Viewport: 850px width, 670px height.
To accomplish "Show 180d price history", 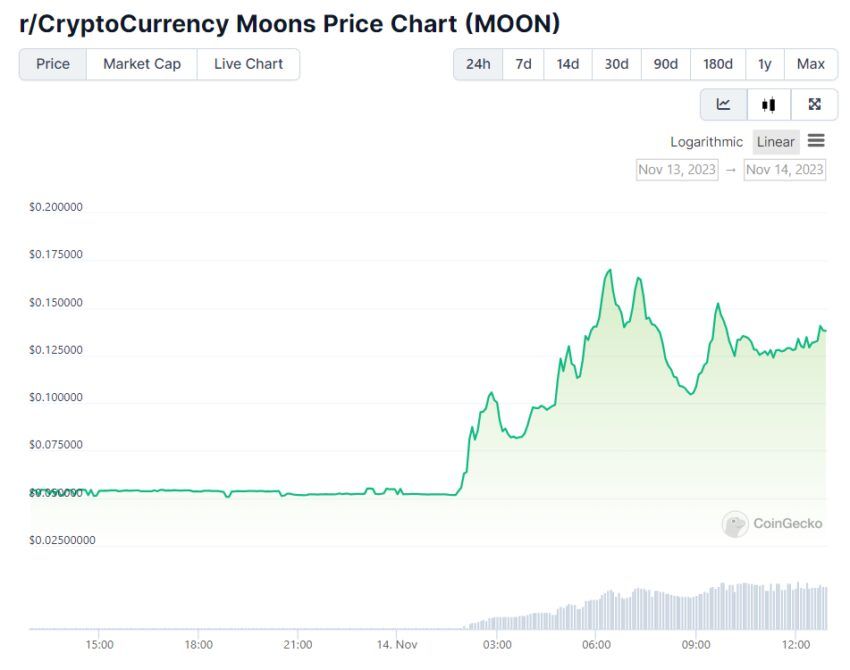I will point(718,64).
